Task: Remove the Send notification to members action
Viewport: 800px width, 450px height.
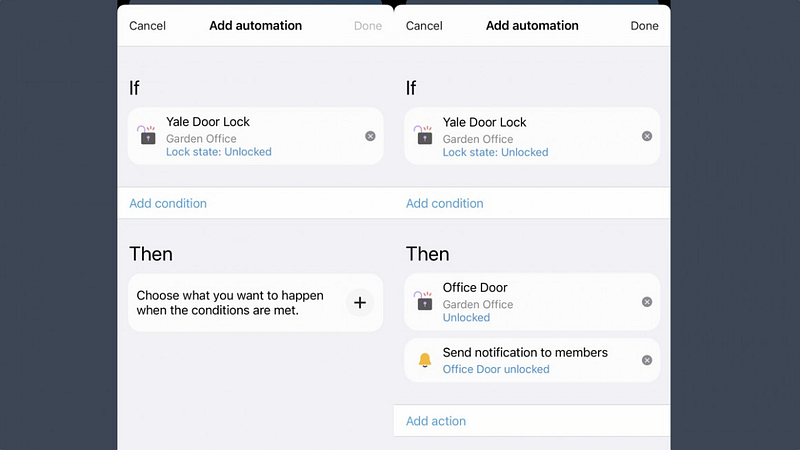Action: [647, 360]
